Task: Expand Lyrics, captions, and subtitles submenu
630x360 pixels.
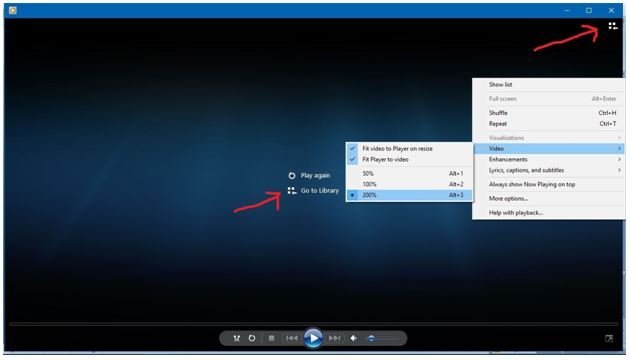Action: point(549,170)
